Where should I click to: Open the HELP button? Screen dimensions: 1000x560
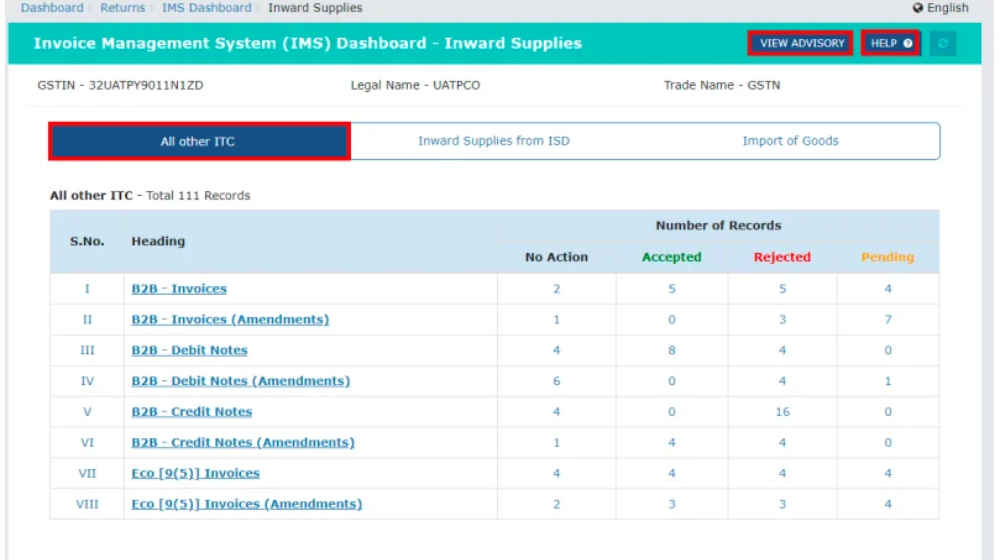click(x=891, y=44)
